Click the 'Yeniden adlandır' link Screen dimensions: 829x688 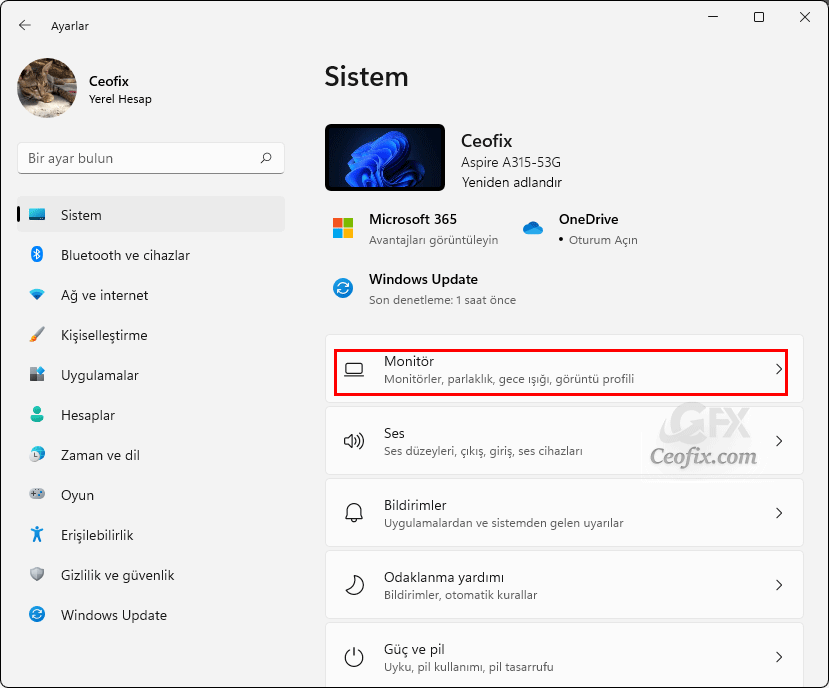511,182
